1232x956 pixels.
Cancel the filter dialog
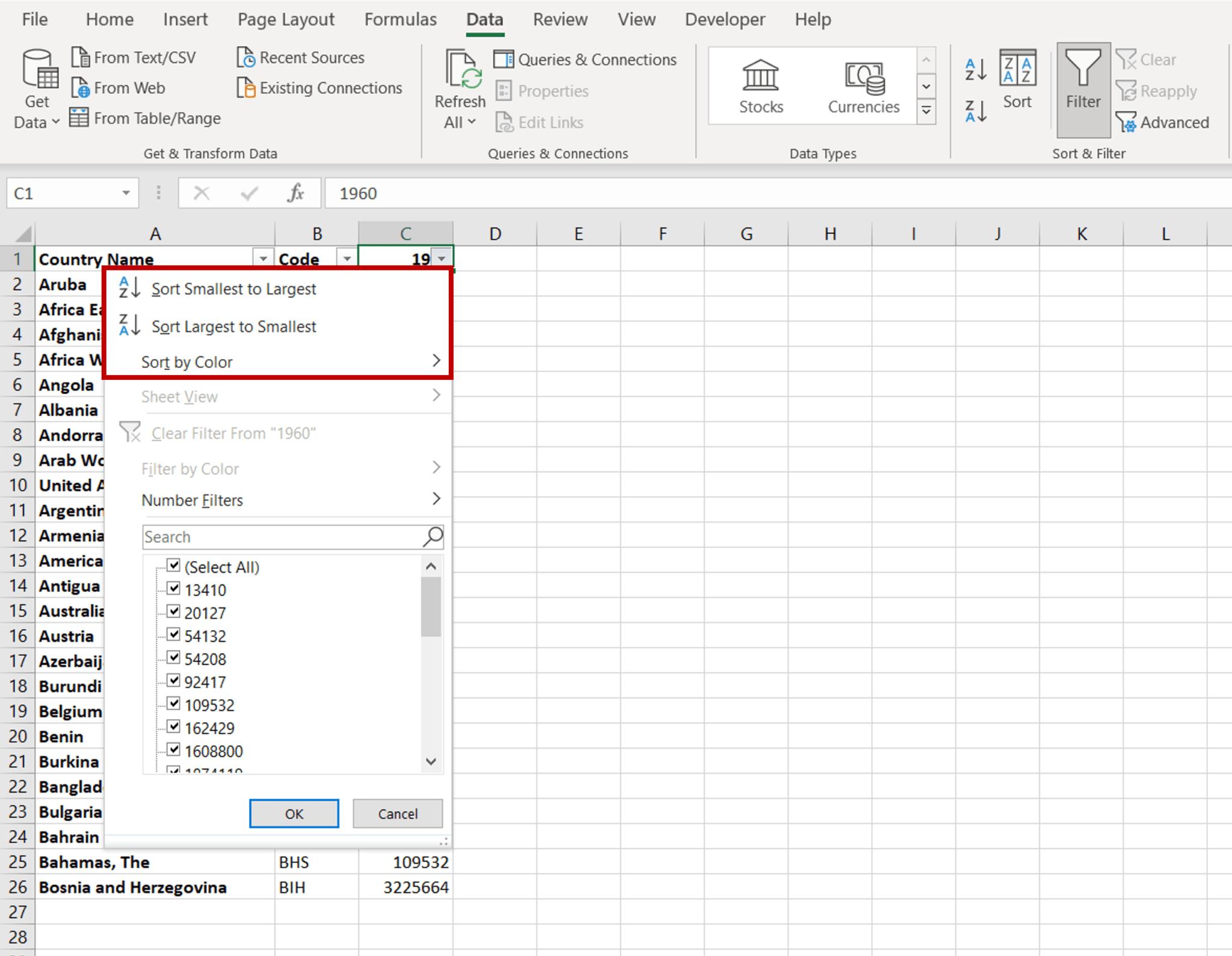coord(396,813)
